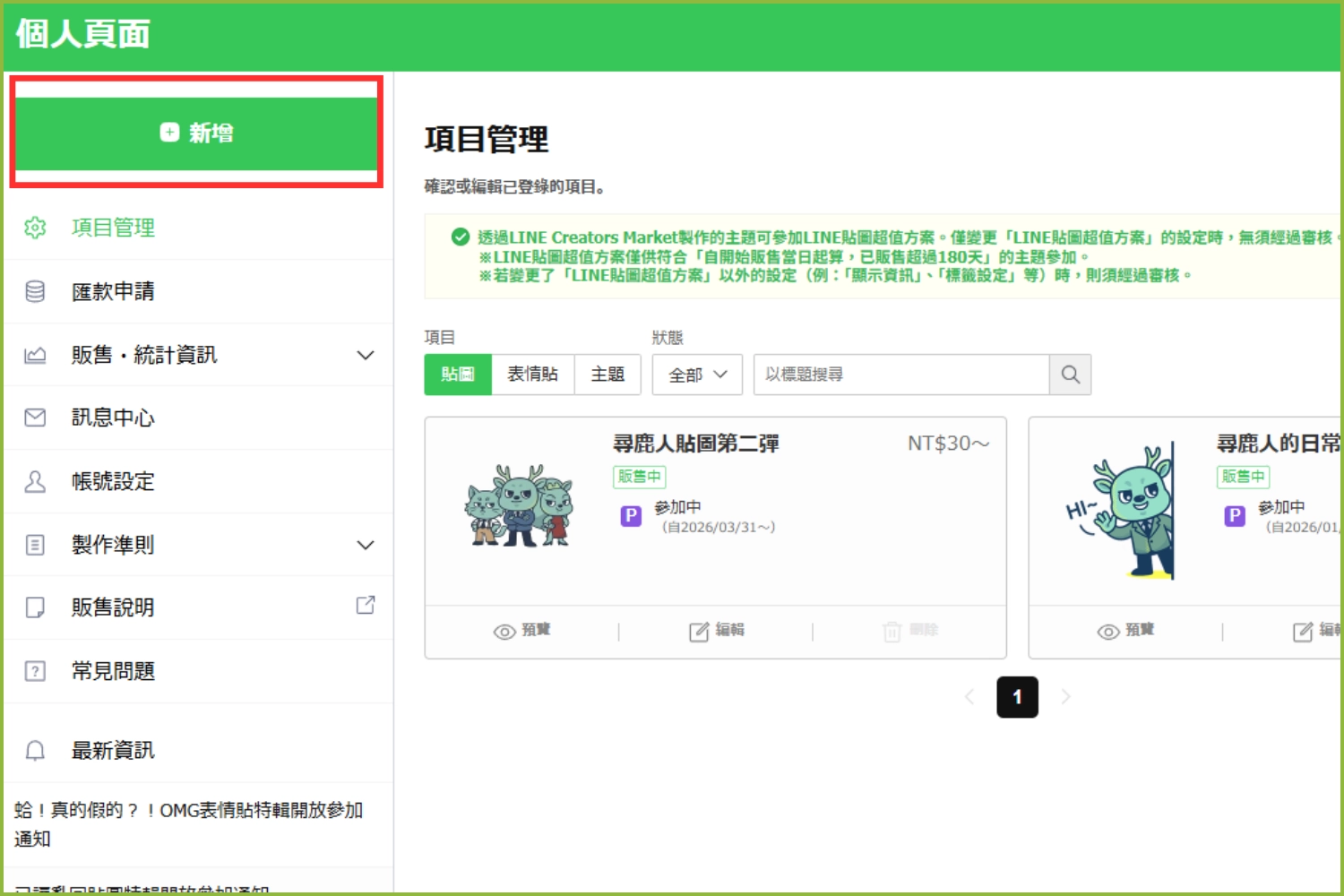Select the 貼圖 tab
Screen dimensions: 1344x896
click(458, 375)
